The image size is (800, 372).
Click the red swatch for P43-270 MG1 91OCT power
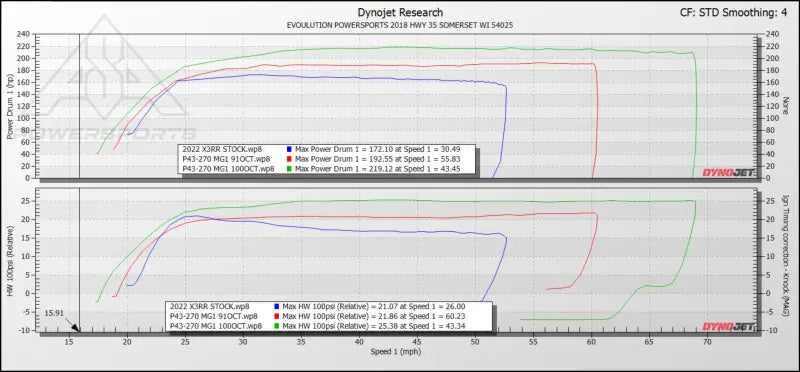tap(290, 159)
